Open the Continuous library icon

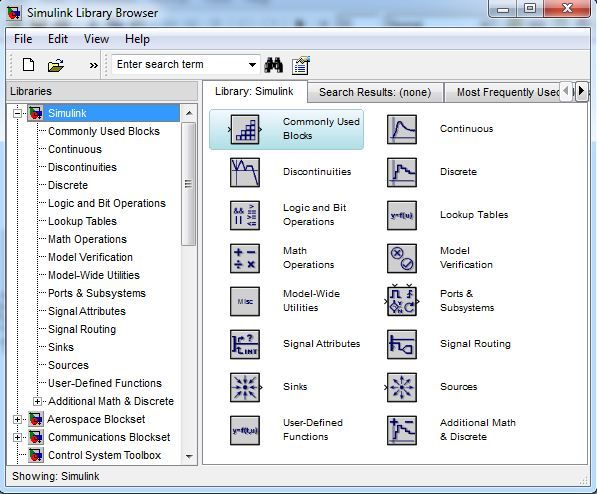(402, 129)
